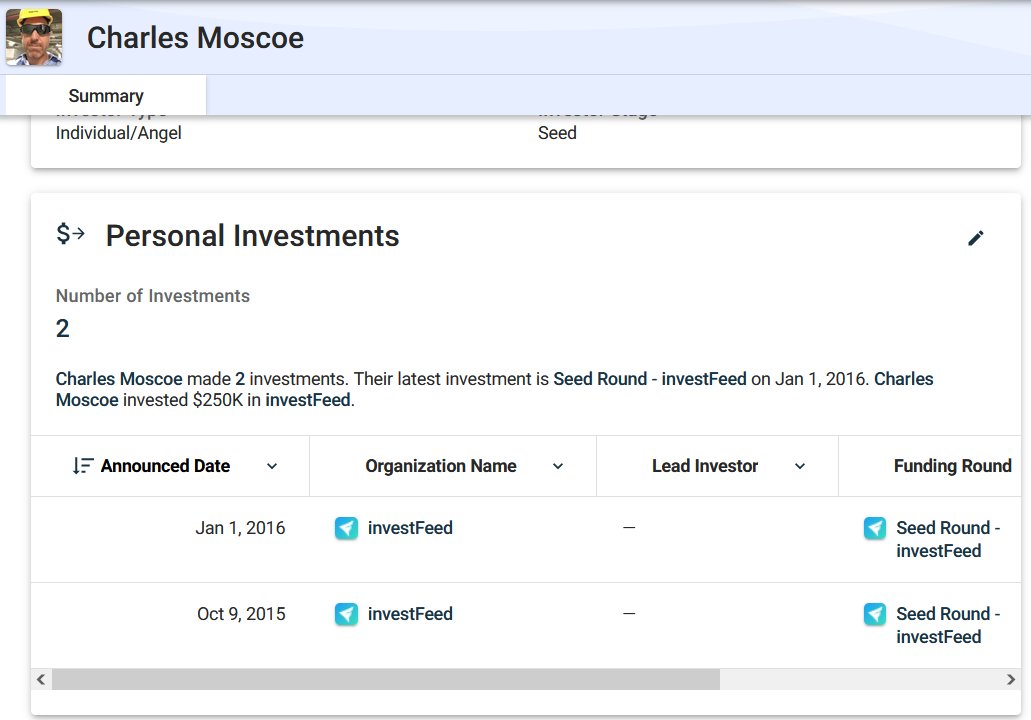
Task: Open the Seed Round - investFeed link in the Jan 1, 2016 row
Action: click(948, 539)
